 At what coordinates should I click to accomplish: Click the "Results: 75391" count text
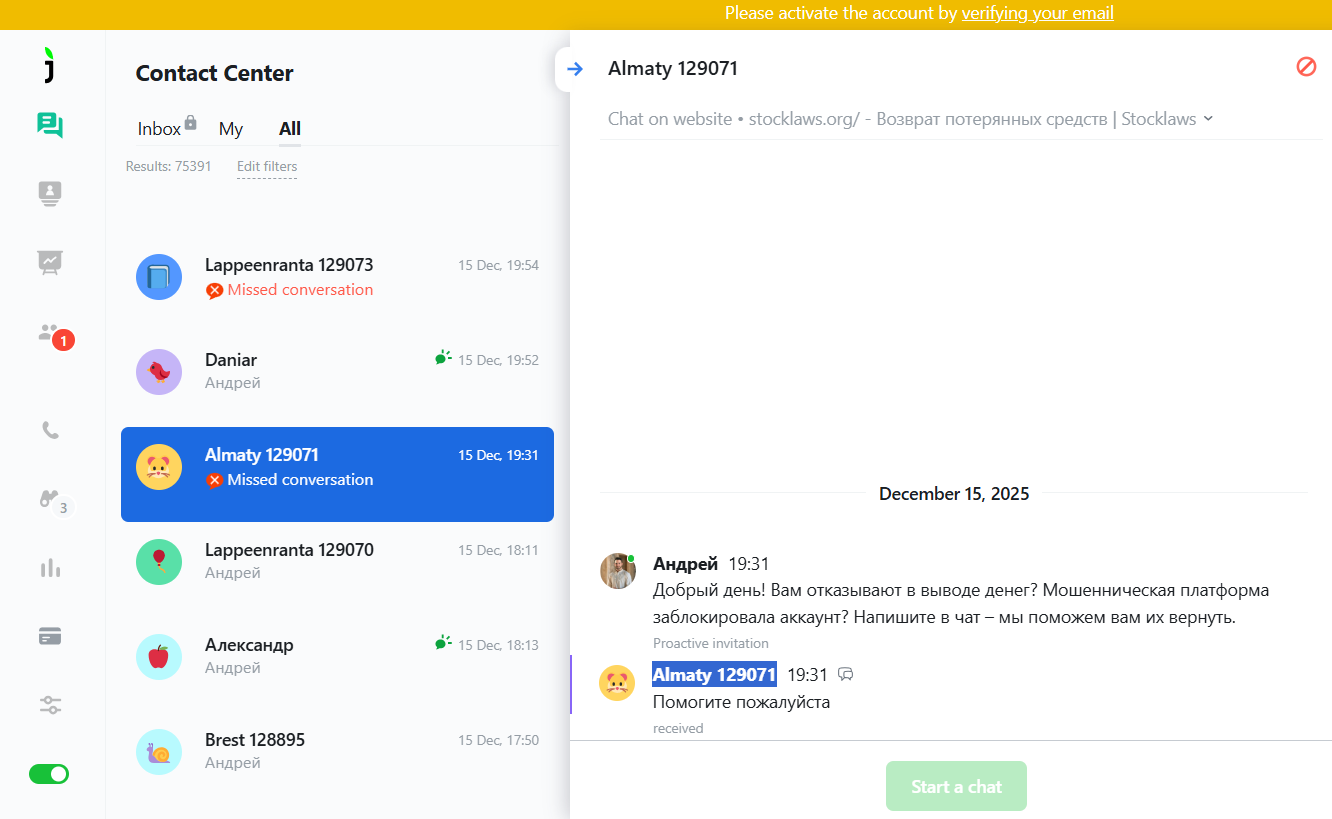point(168,167)
